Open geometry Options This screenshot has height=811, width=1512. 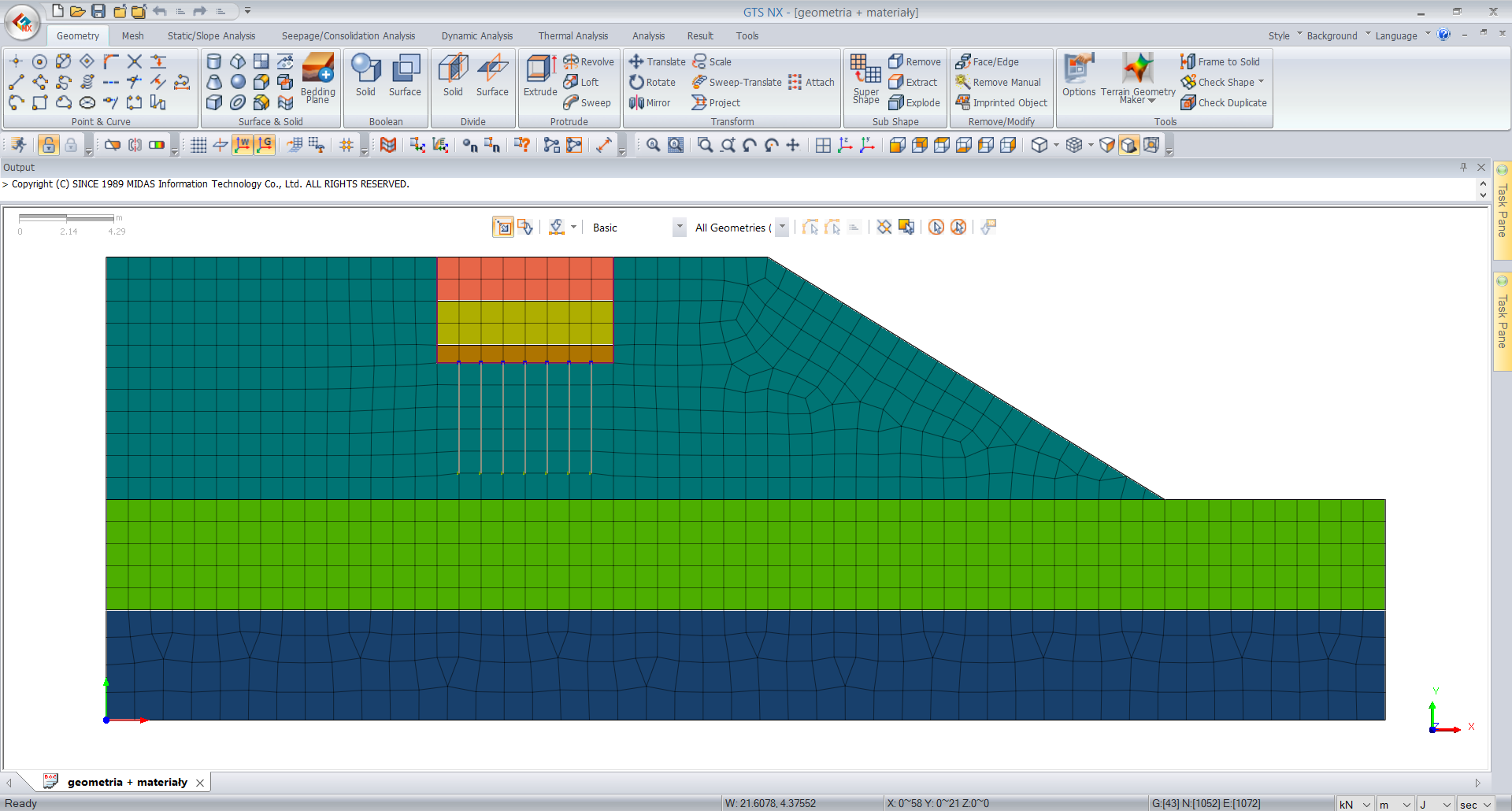click(x=1078, y=76)
